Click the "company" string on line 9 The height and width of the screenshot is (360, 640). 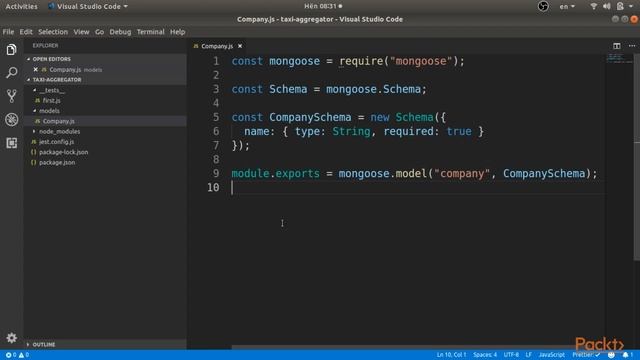(x=462, y=174)
